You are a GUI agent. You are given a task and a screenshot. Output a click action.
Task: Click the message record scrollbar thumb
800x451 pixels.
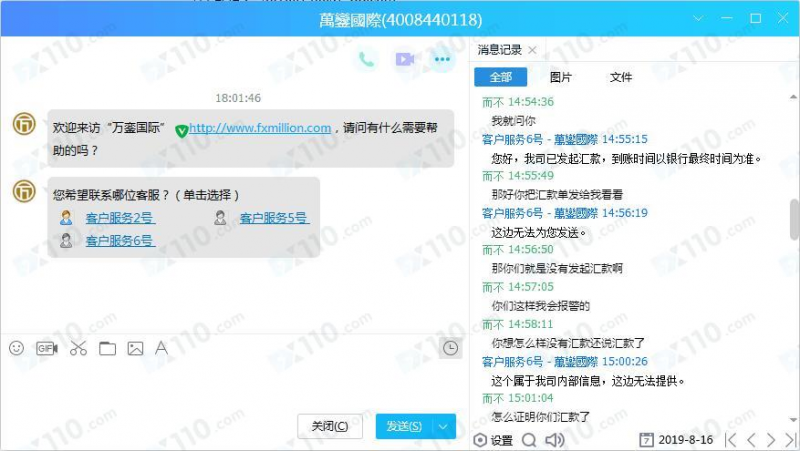(x=794, y=218)
